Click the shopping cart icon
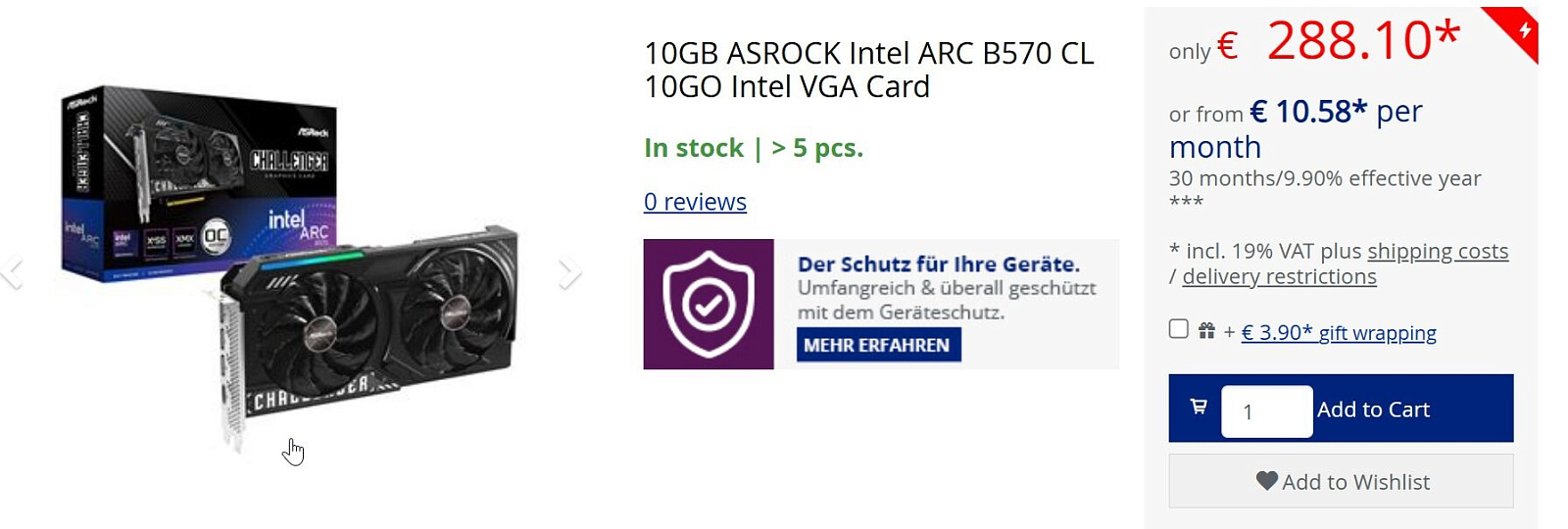Image resolution: width=1568 pixels, height=529 pixels. click(x=1199, y=406)
